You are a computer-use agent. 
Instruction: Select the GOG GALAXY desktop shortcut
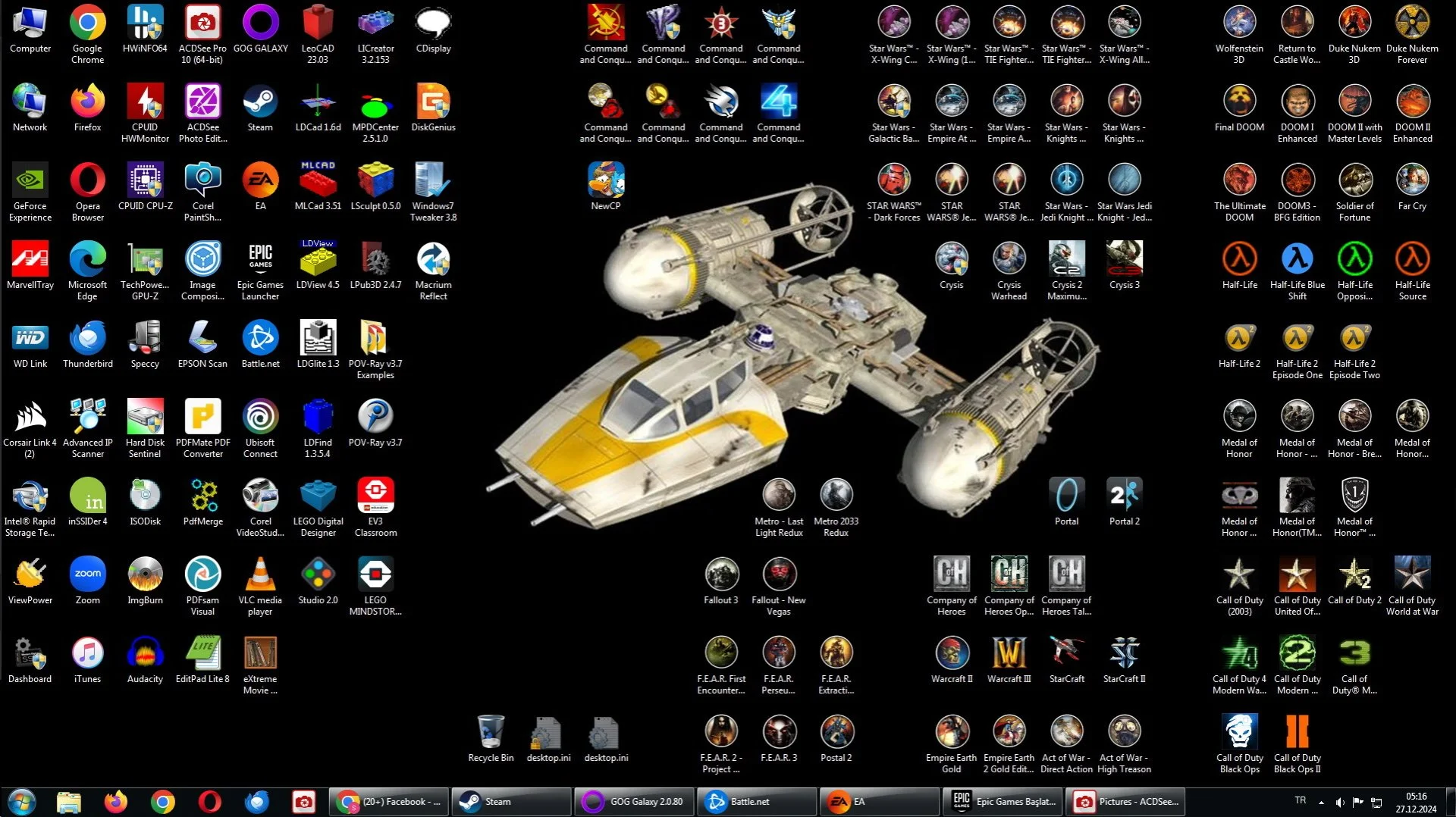(260, 29)
